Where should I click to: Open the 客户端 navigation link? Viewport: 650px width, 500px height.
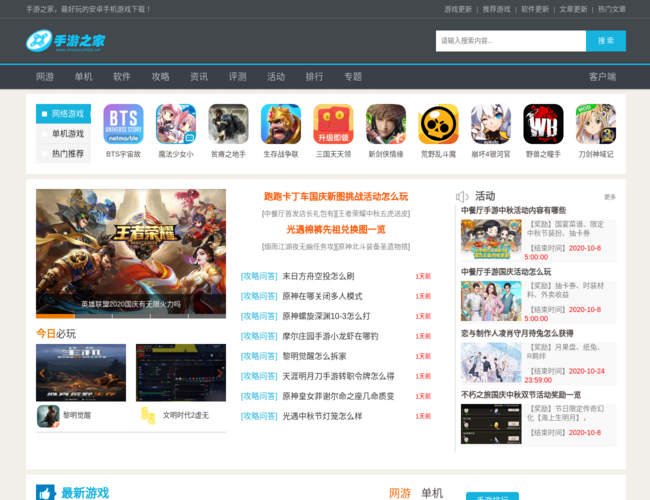(x=602, y=77)
